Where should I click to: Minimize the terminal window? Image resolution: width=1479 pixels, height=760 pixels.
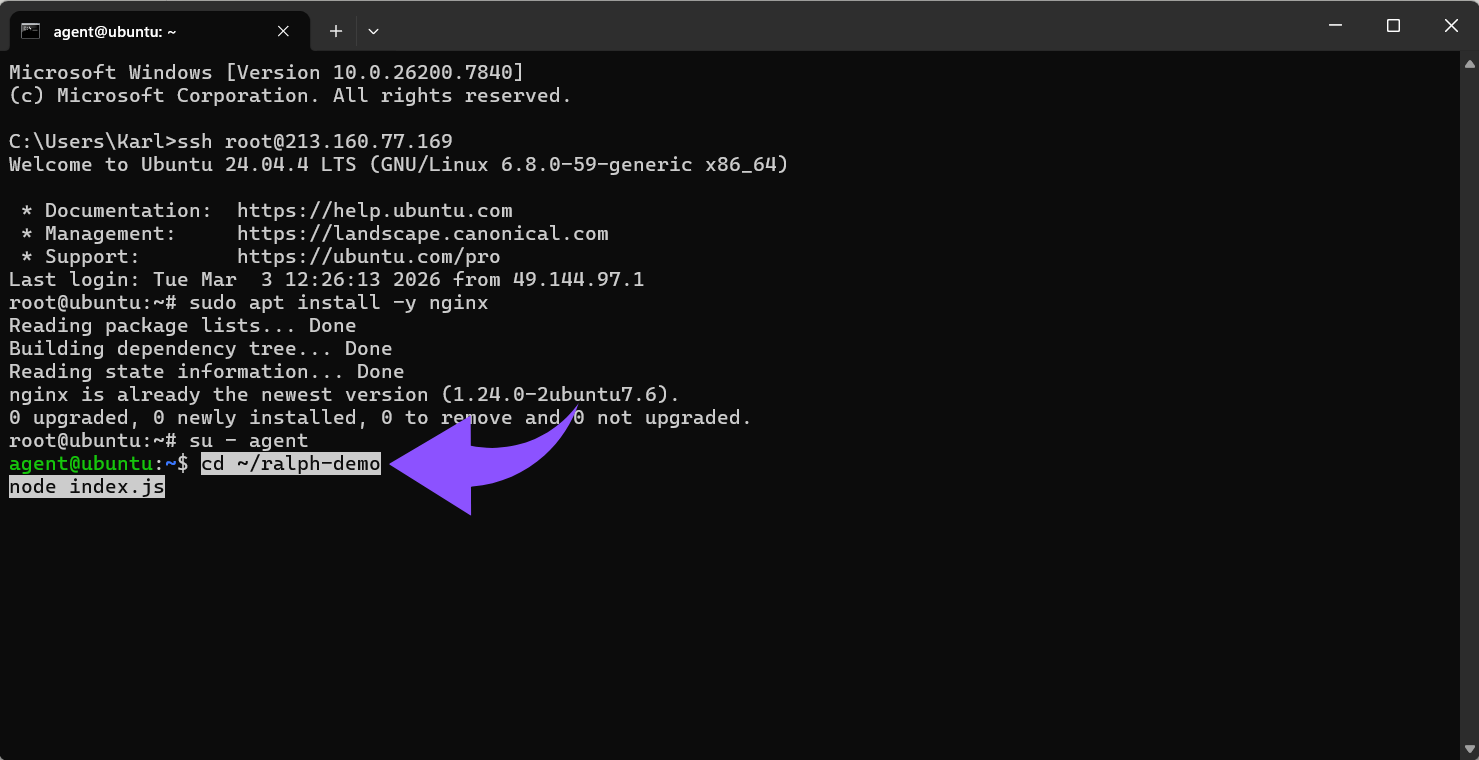1335,26
